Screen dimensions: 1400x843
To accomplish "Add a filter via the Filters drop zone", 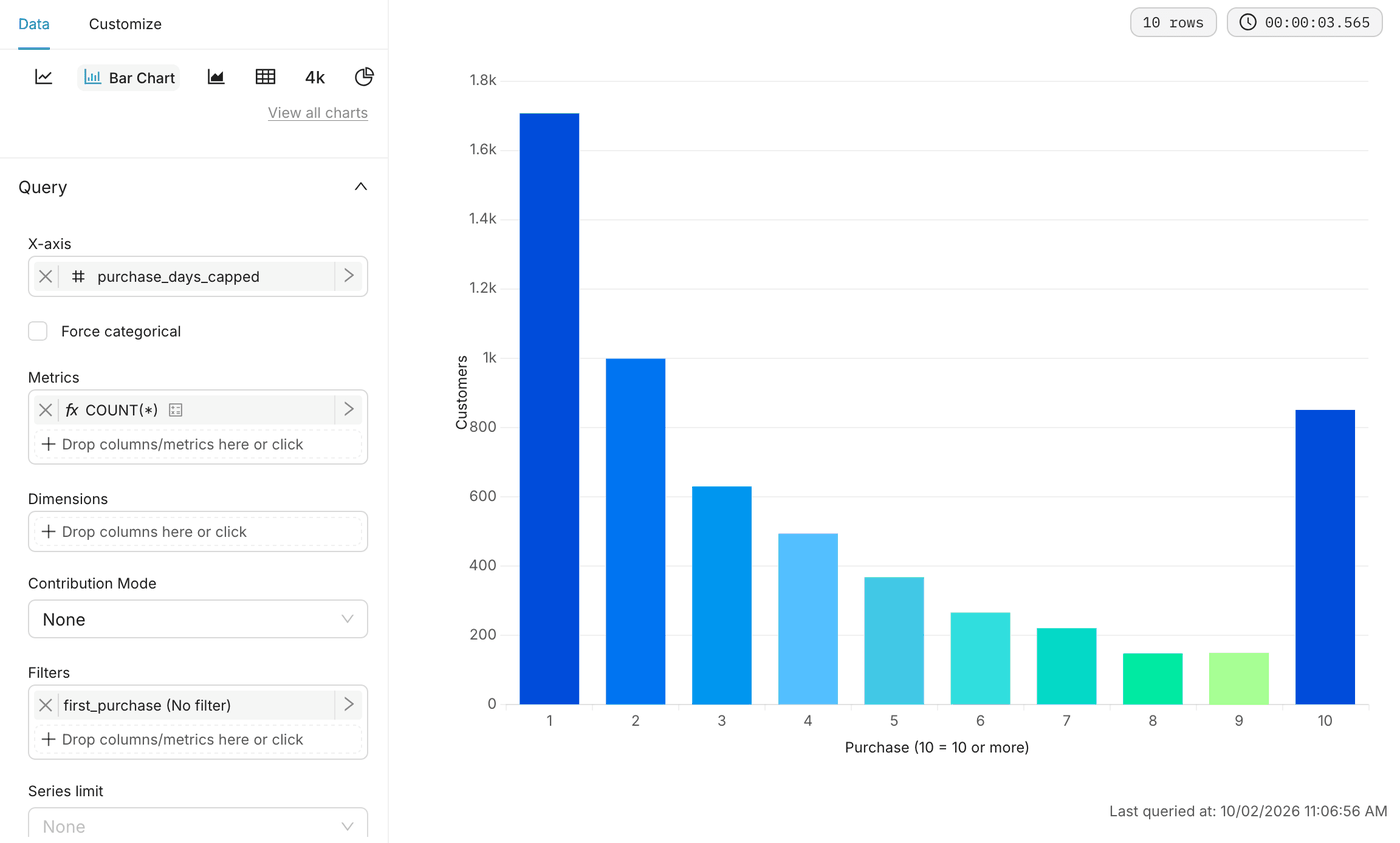I will tap(198, 739).
